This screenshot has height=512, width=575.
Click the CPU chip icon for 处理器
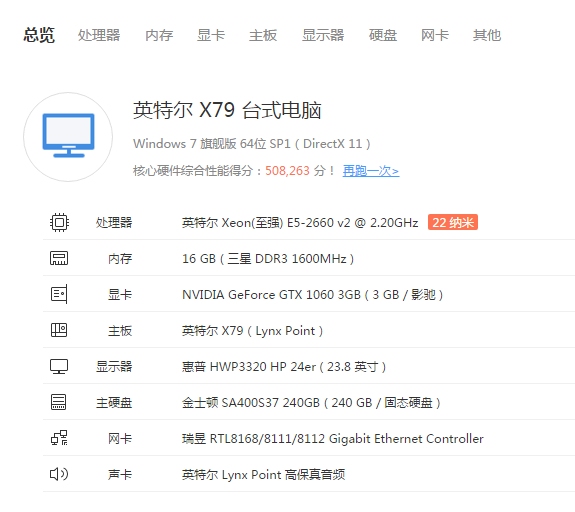59,222
